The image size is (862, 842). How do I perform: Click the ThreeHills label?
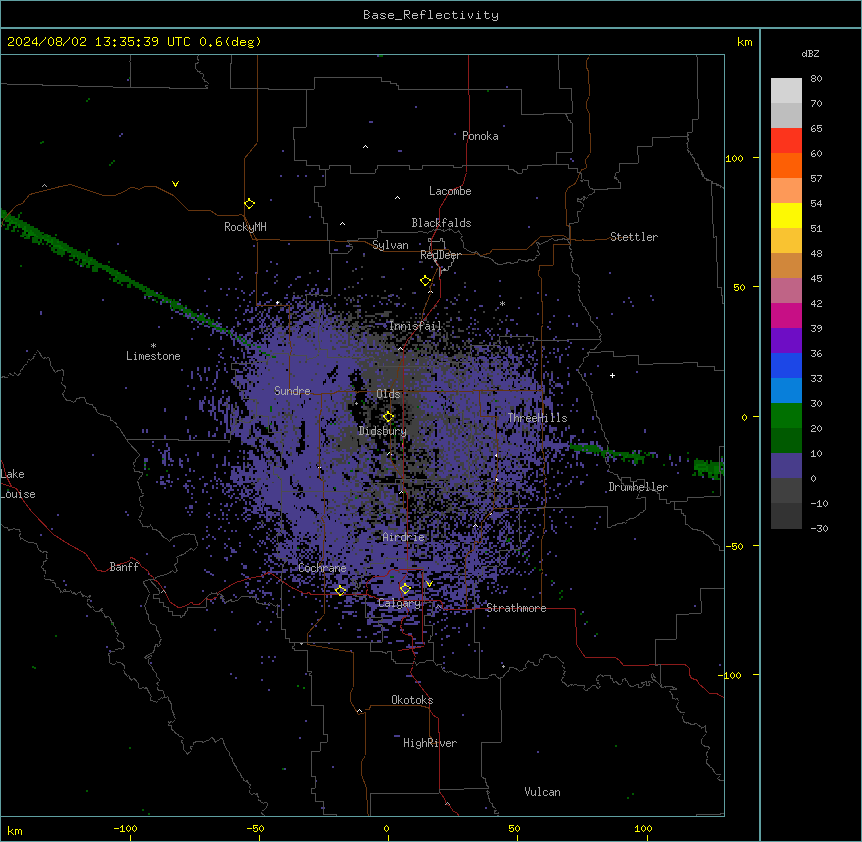pos(537,418)
